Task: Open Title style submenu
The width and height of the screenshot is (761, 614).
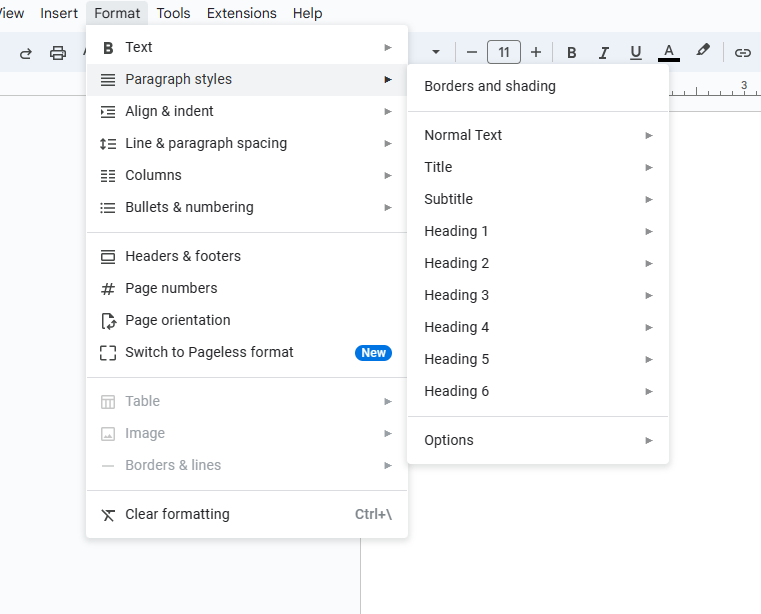Action: 538,167
